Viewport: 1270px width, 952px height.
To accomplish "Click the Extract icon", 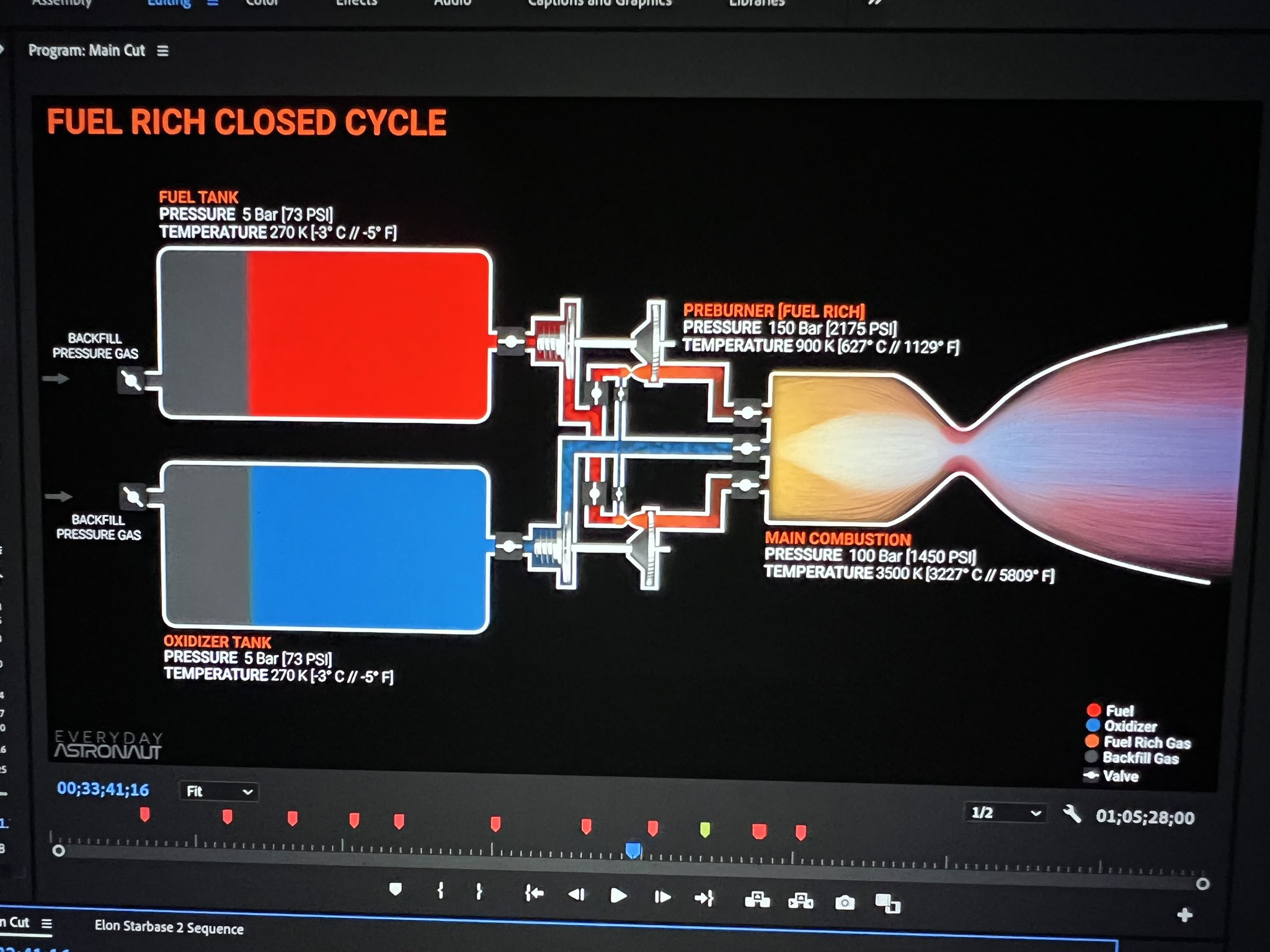I will (x=801, y=901).
